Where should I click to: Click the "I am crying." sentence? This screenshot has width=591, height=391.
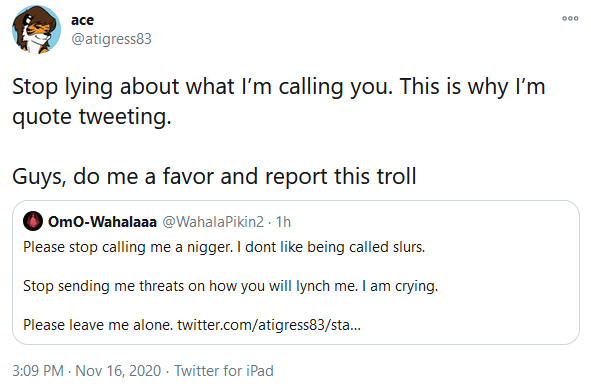pos(400,286)
